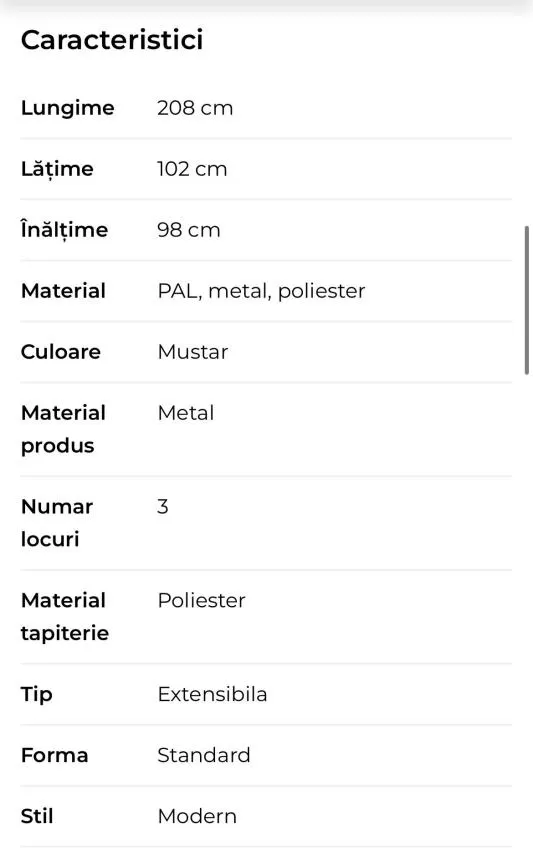This screenshot has width=533, height=850.
Task: Click the Modern style value
Action: [197, 816]
